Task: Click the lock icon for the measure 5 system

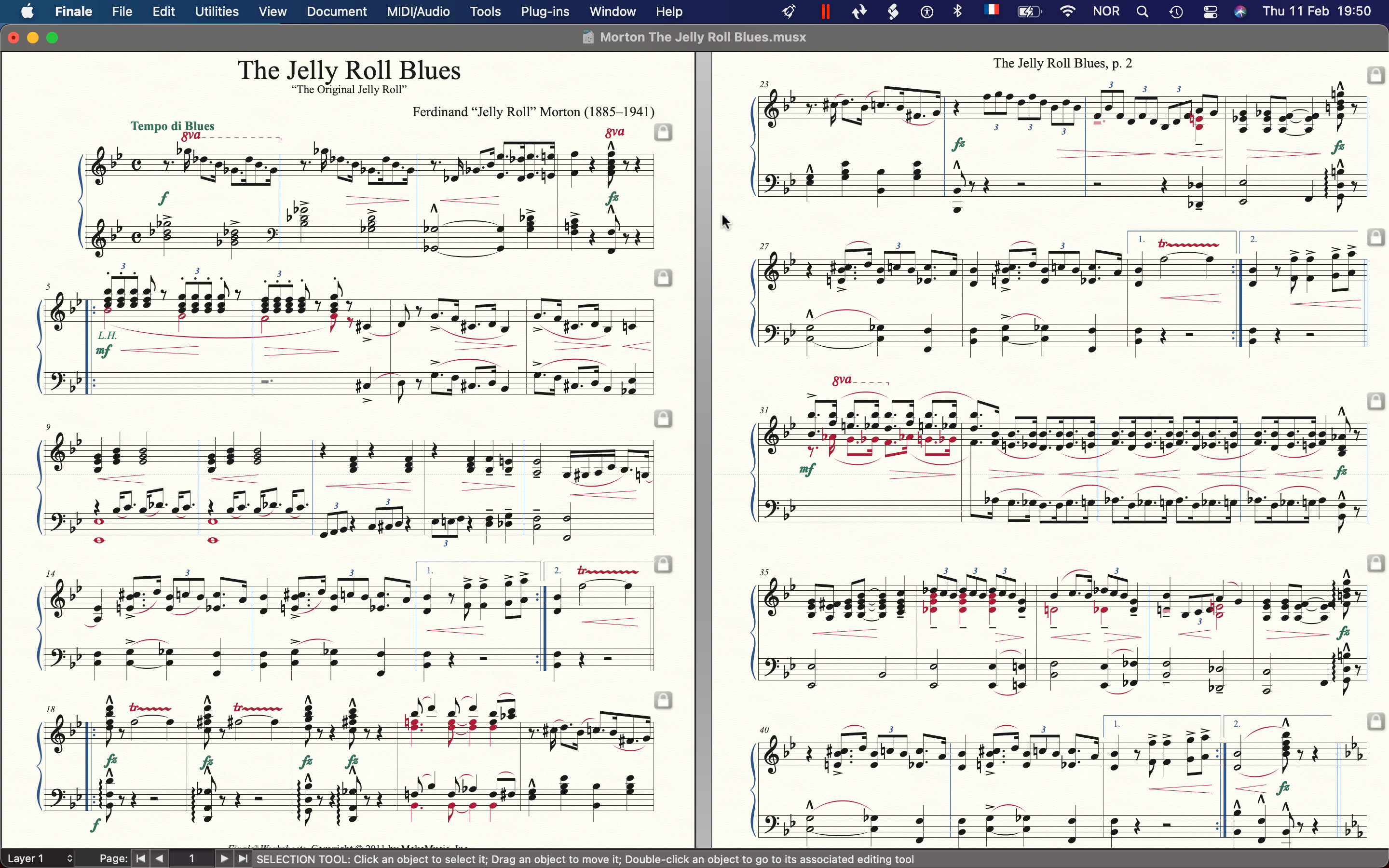Action: 664,278
